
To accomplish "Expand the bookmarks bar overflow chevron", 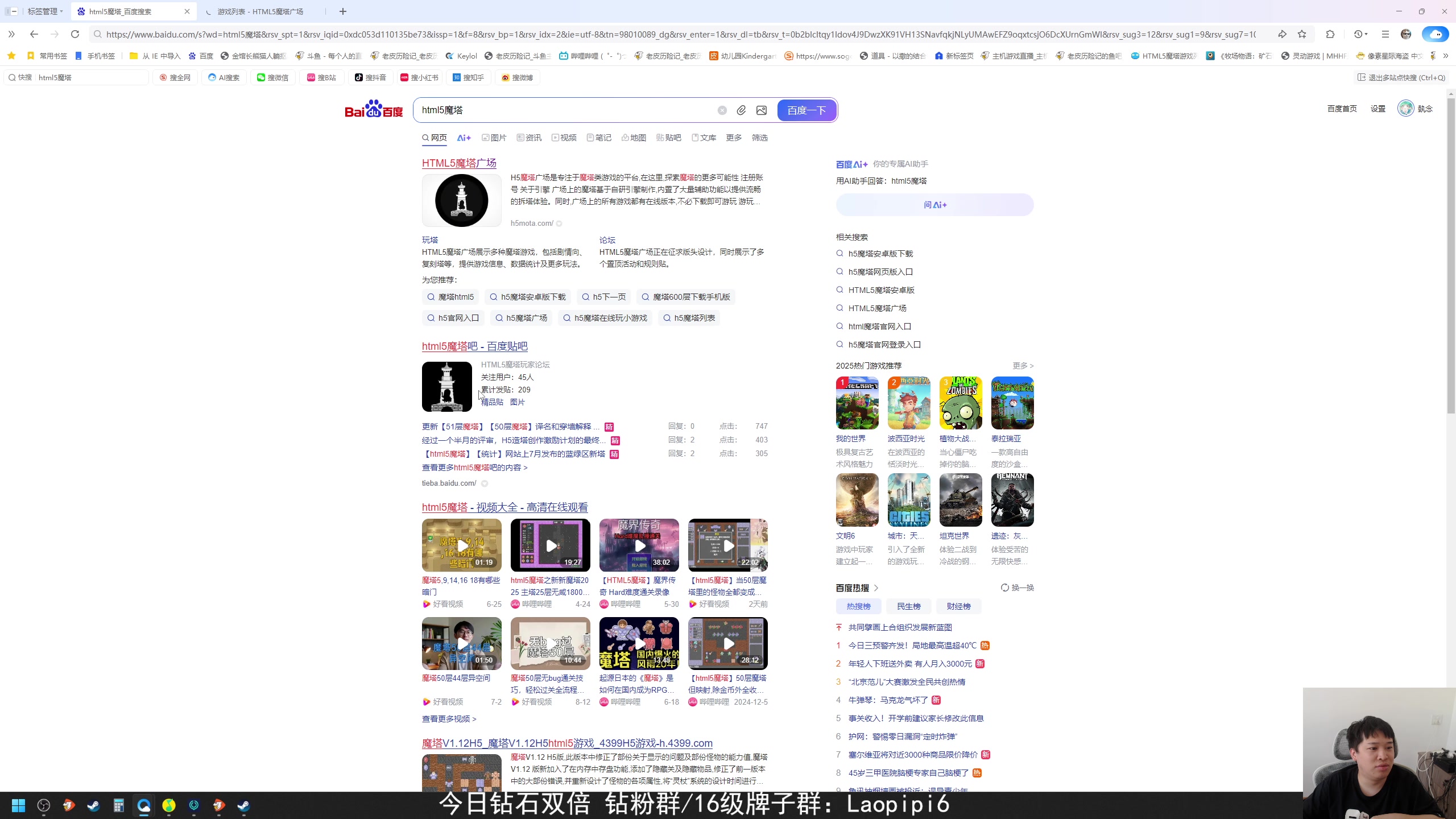I will (1446, 56).
